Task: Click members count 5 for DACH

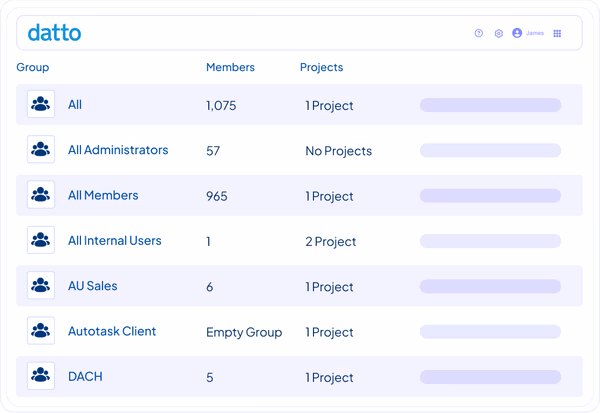Action: (210, 377)
